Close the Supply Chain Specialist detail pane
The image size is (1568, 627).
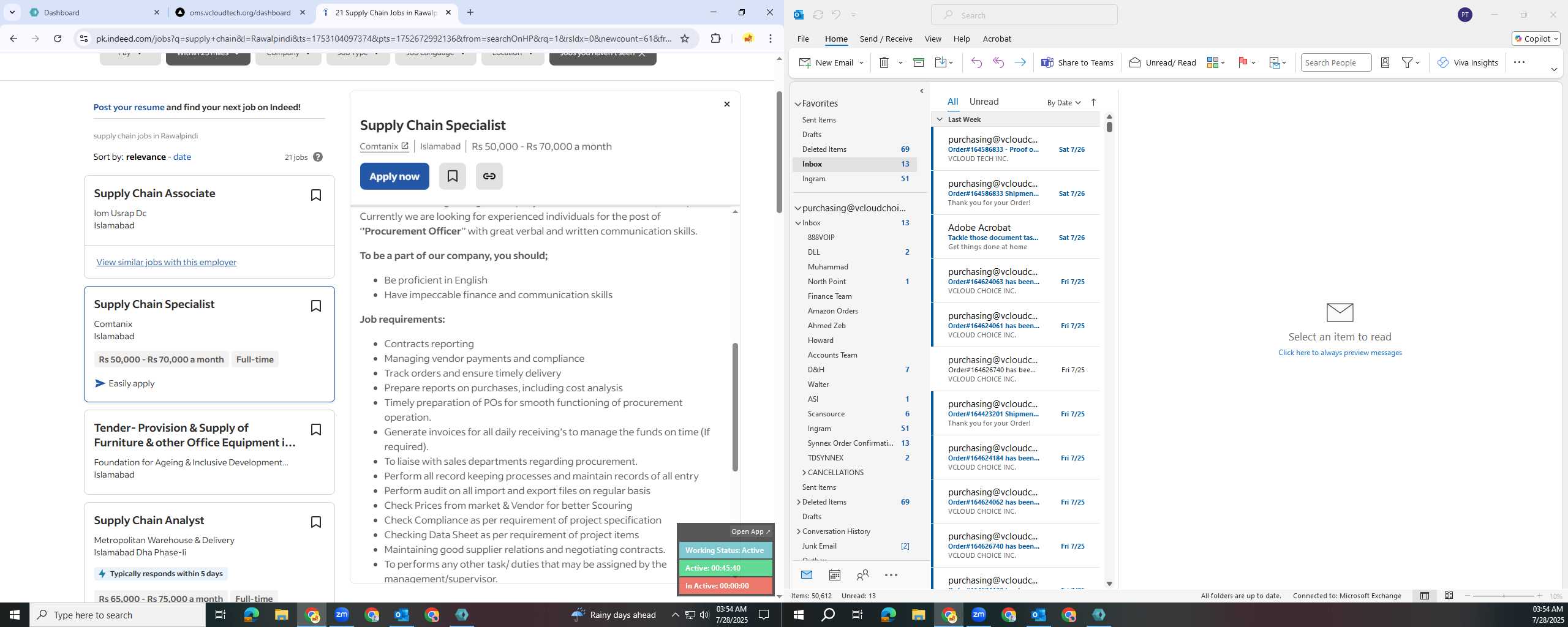(726, 104)
